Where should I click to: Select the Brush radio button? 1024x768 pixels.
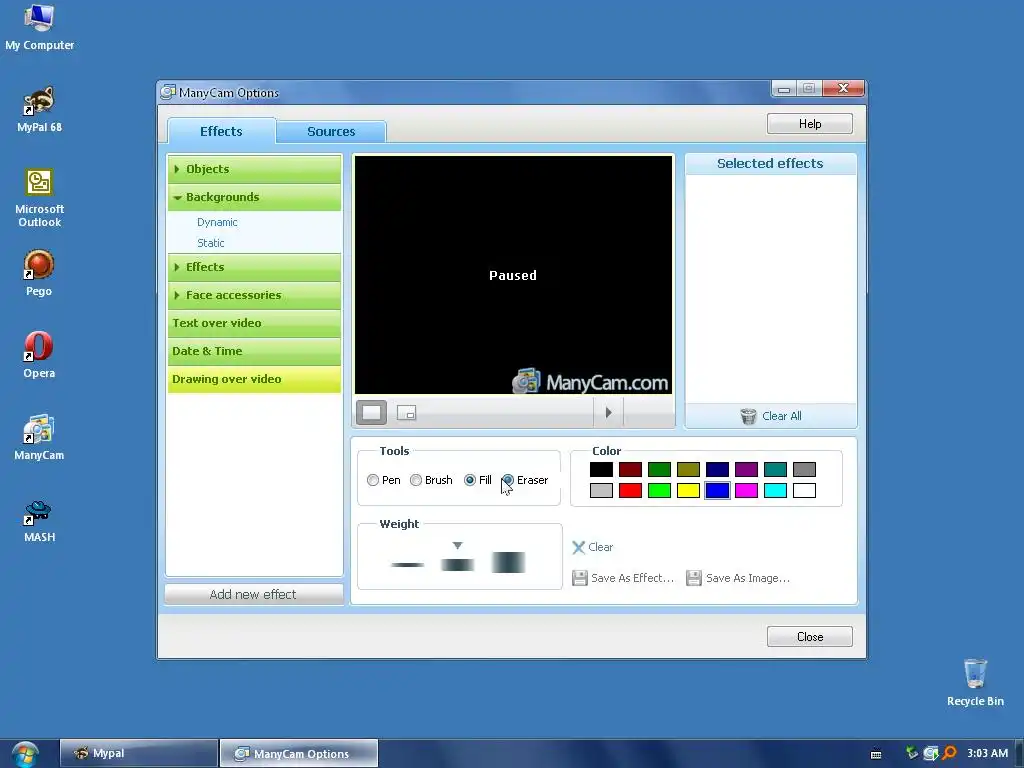pyautogui.click(x=416, y=480)
